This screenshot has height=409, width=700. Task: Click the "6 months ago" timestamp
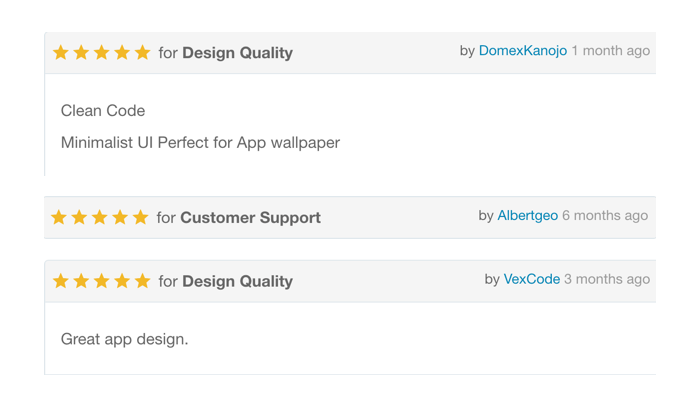605,215
